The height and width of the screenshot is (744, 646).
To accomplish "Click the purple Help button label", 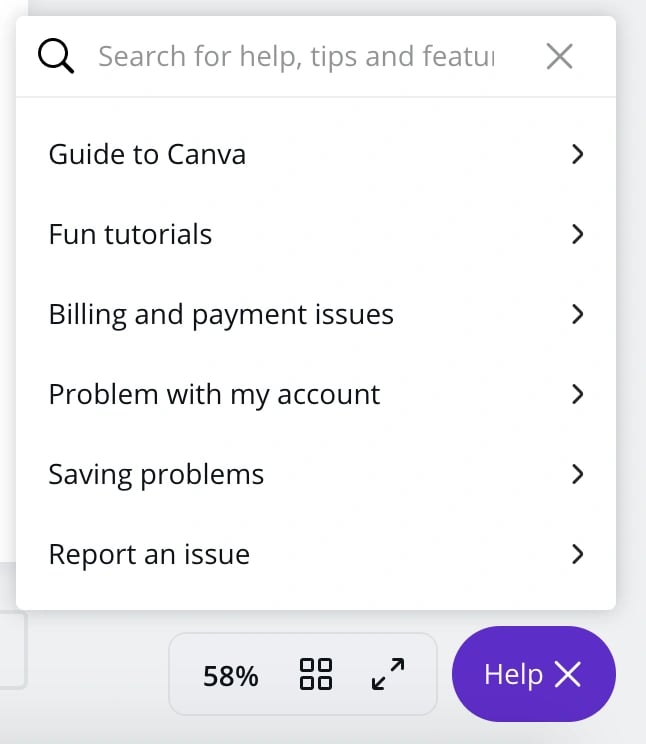I will [x=513, y=675].
